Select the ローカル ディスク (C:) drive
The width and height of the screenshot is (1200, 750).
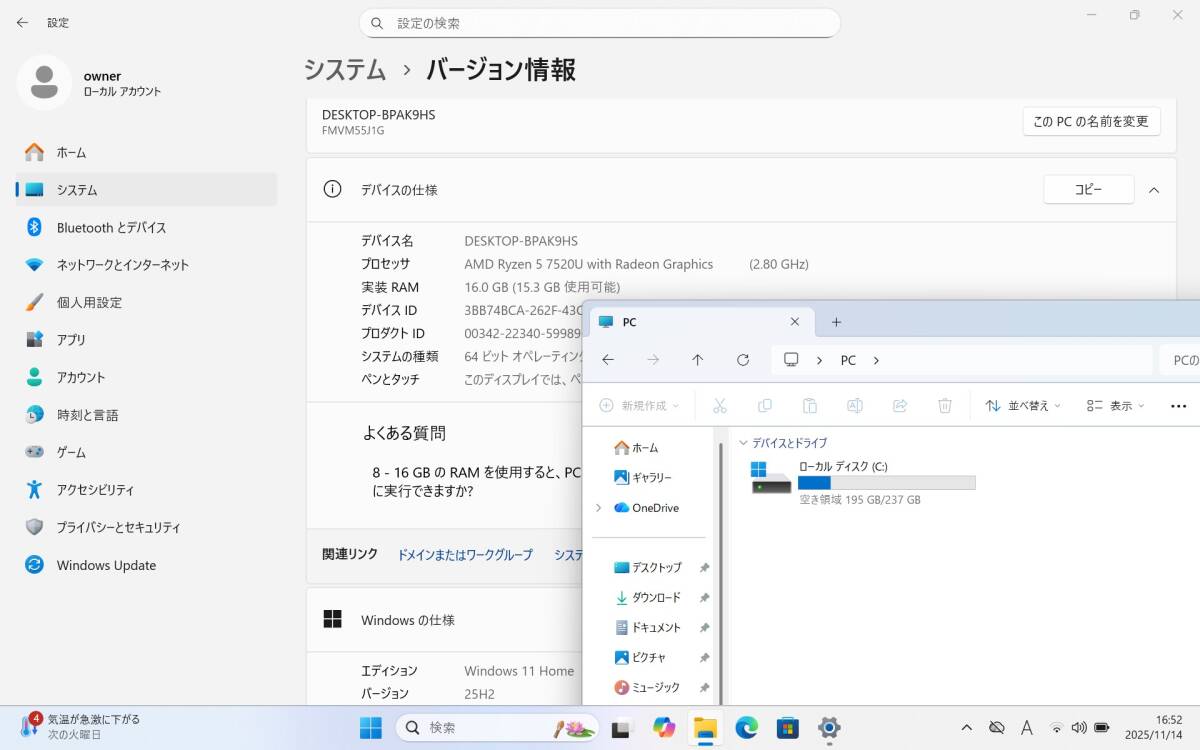pos(862,481)
